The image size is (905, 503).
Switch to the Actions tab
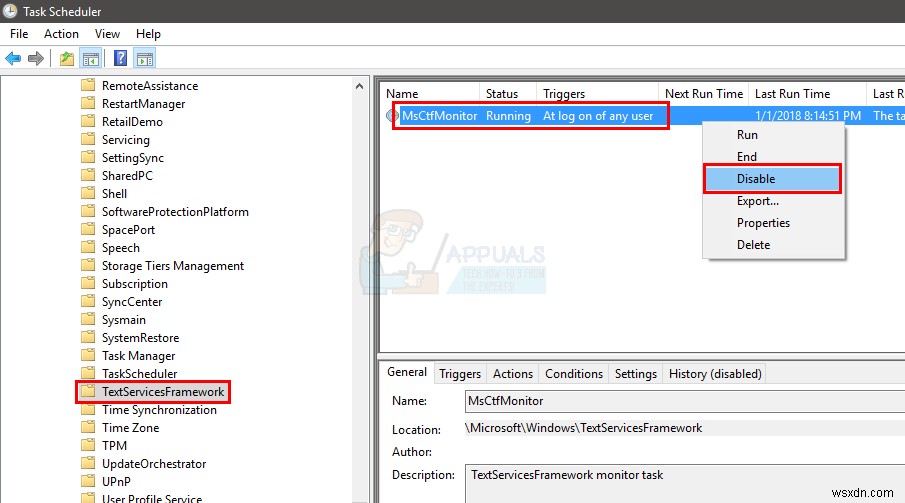click(513, 374)
